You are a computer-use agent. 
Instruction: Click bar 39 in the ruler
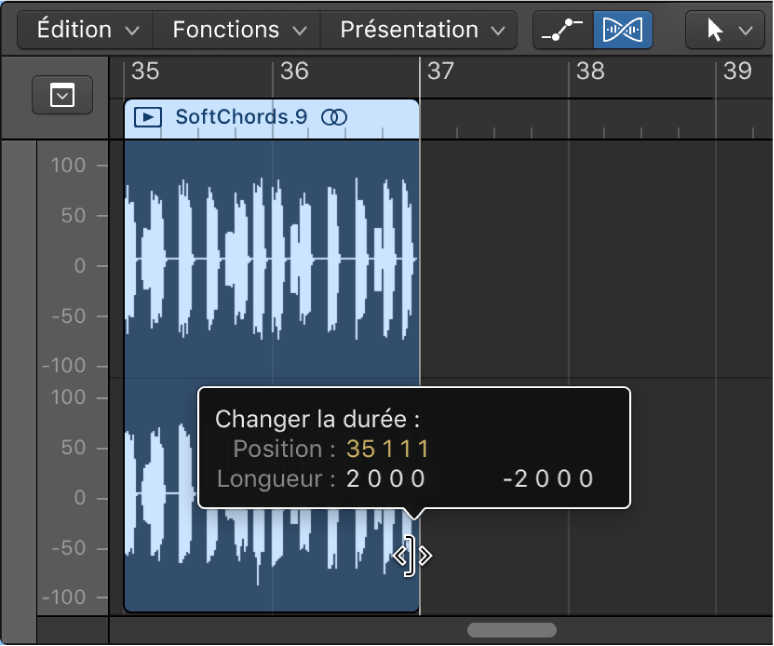click(737, 71)
